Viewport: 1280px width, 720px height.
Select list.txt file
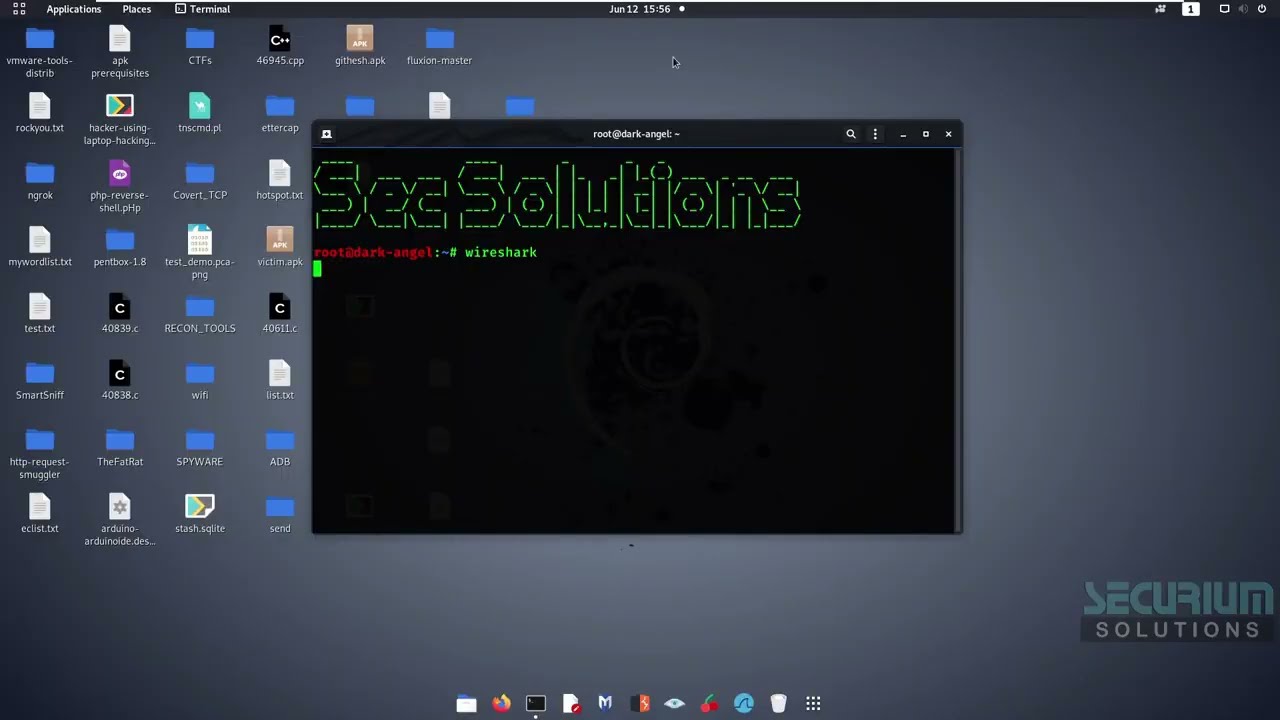[280, 381]
